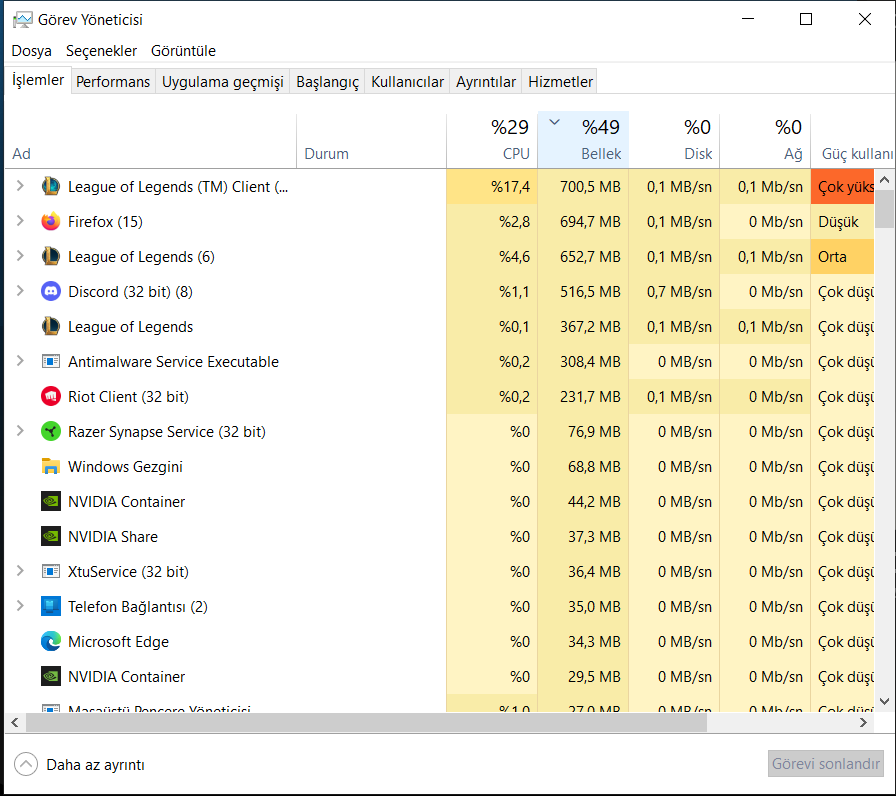Click the Antimalware Service Executable icon
The image size is (896, 796).
[51, 362]
